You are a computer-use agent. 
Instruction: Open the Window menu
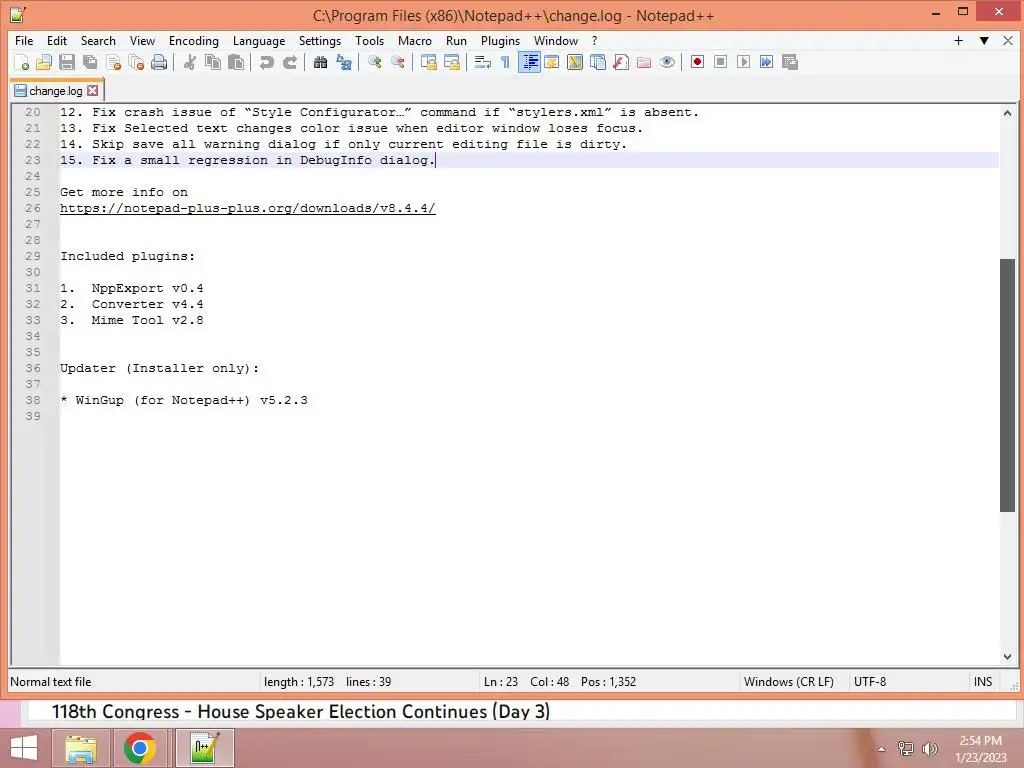click(x=556, y=40)
